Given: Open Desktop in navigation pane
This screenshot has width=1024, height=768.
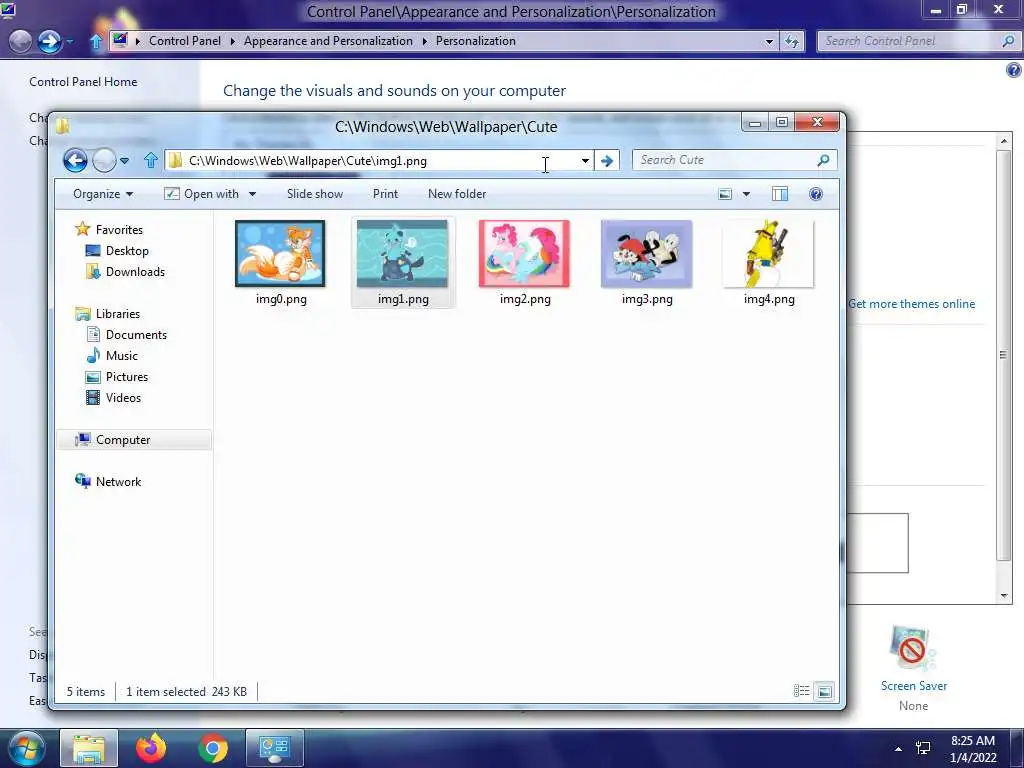Looking at the screenshot, I should 118,251.
